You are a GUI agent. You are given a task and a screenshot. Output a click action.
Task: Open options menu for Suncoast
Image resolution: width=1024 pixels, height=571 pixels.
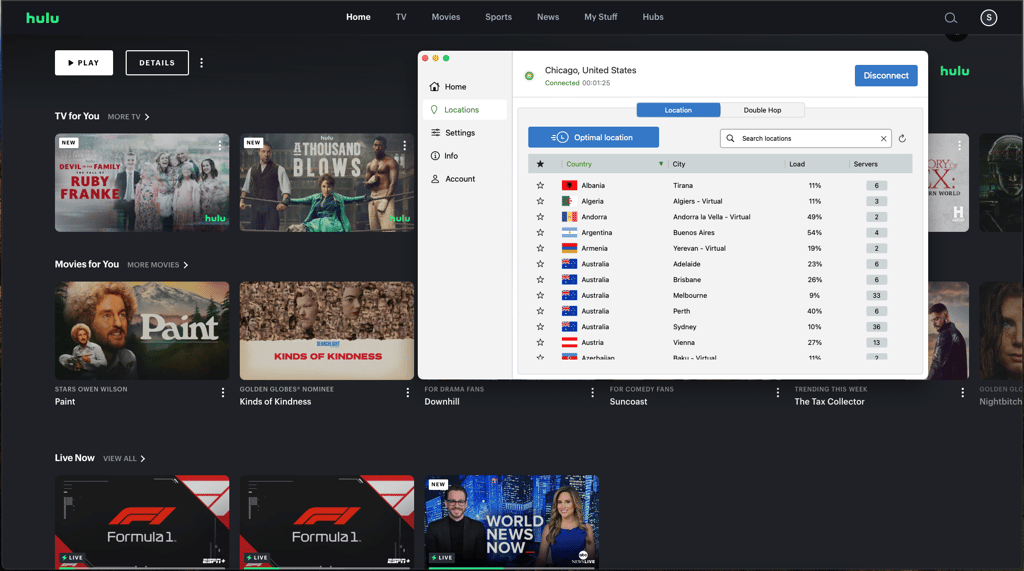[777, 393]
